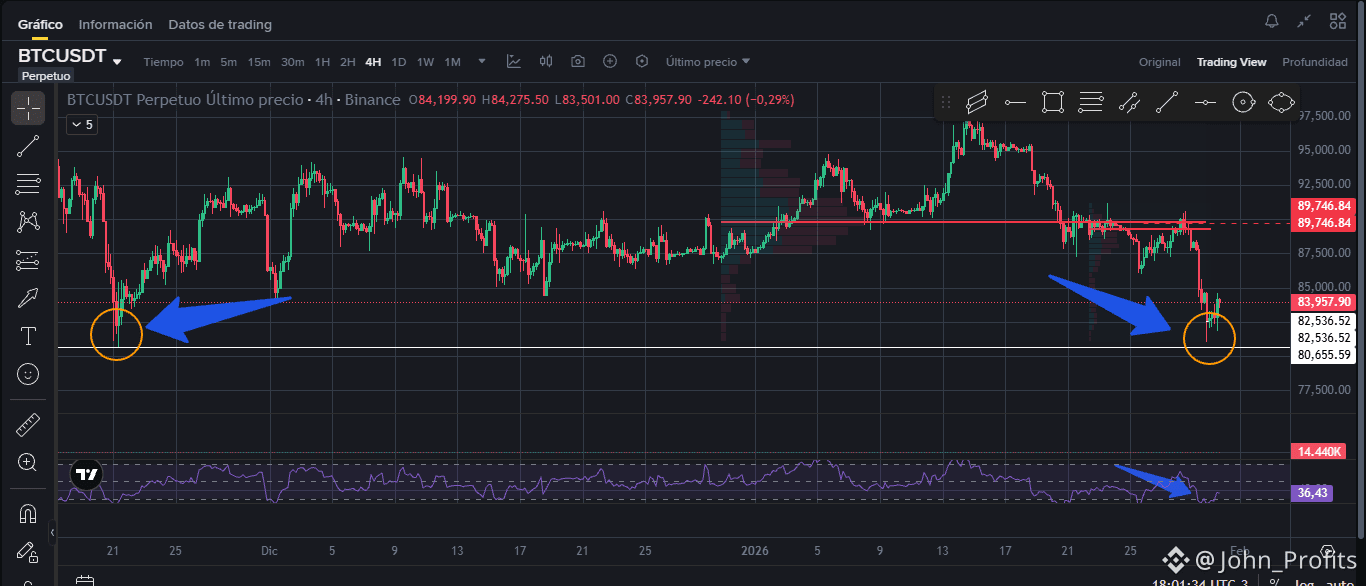1366x586 pixels.
Task: Switch to the Gráfico tab
Action: [x=40, y=24]
